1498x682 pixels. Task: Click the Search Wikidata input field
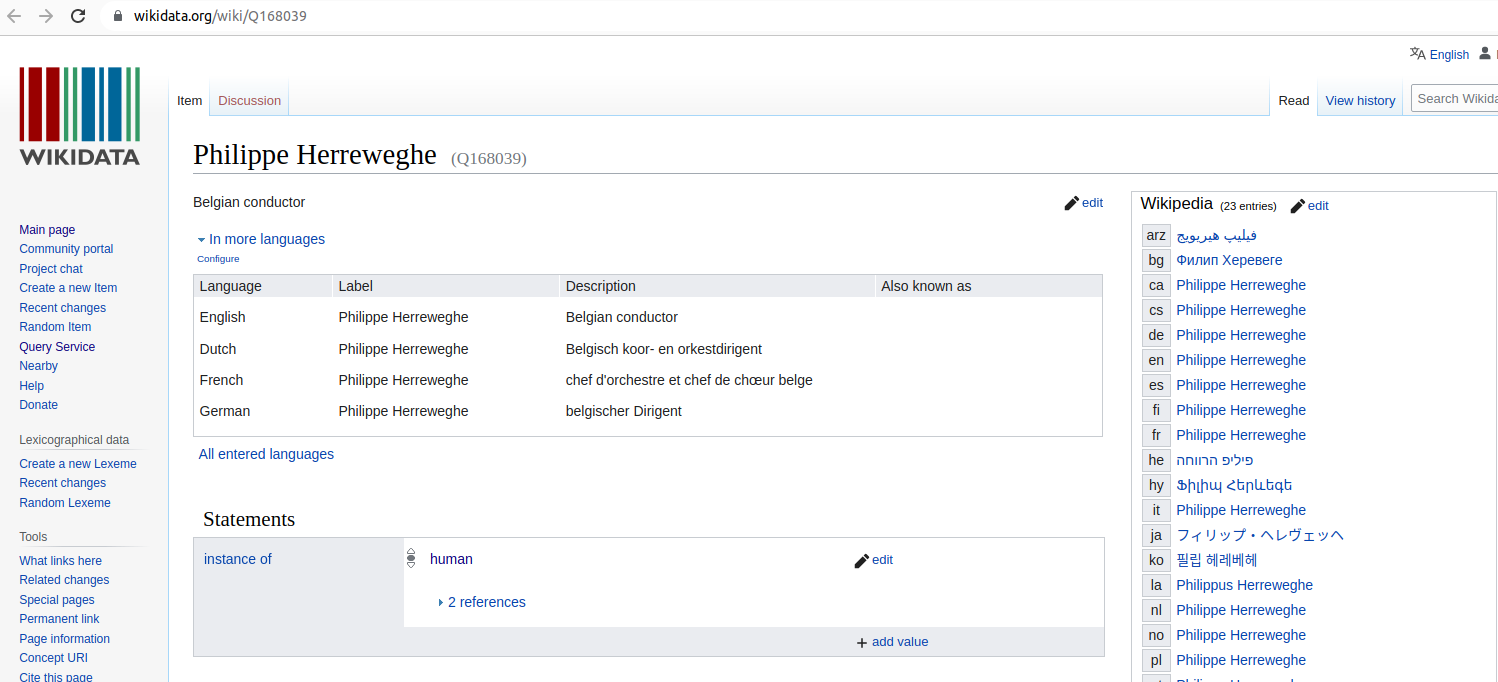[x=1455, y=98]
